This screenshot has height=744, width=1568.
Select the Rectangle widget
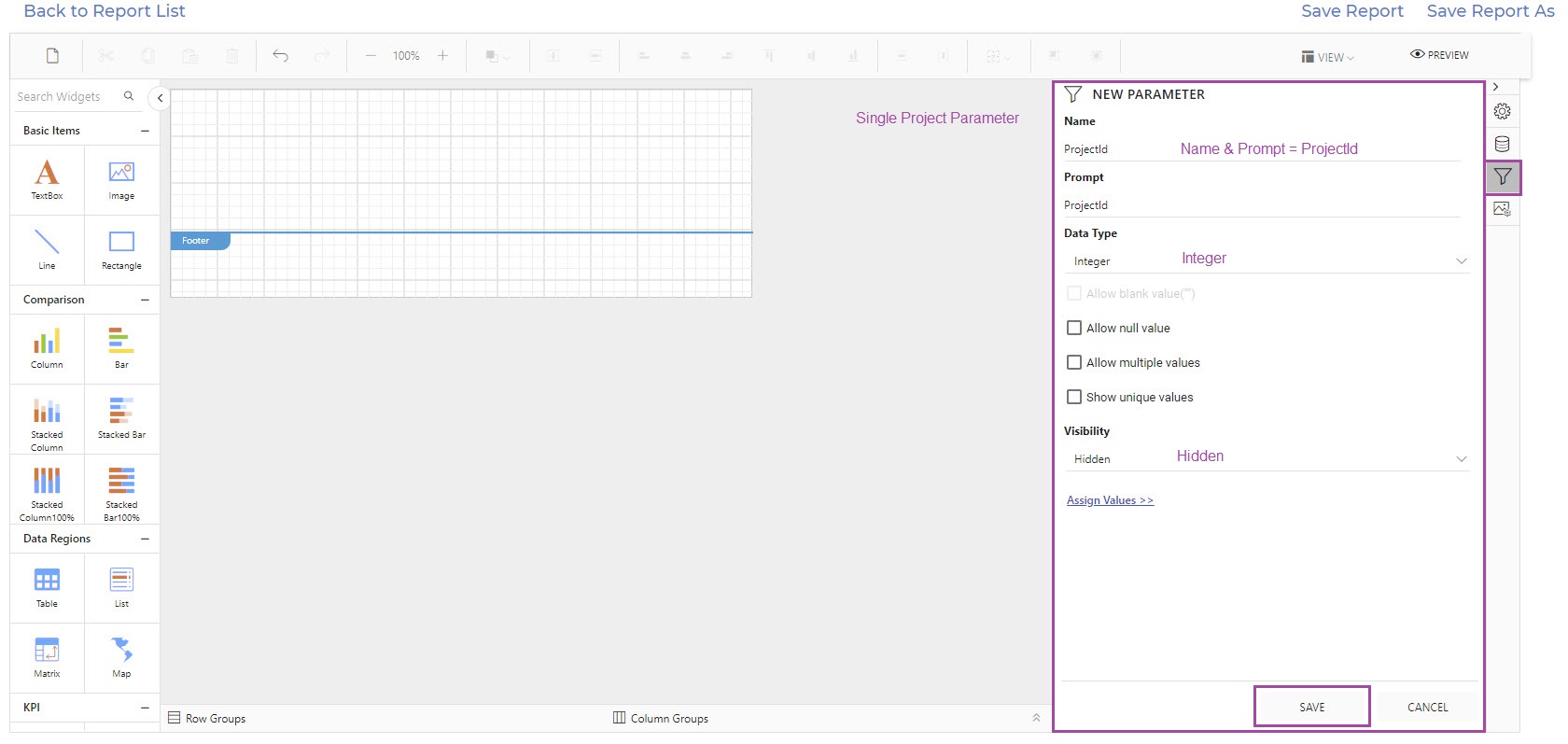point(121,250)
